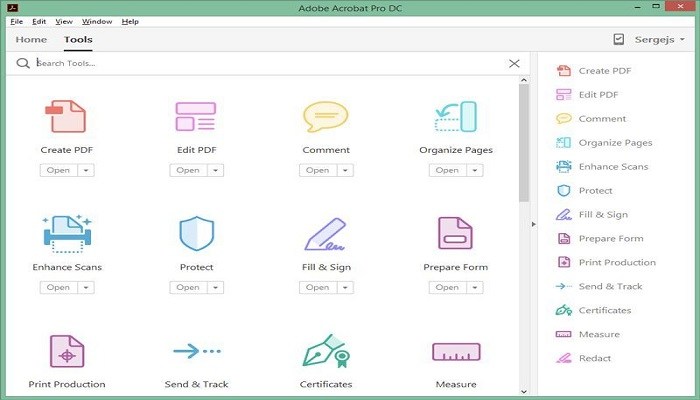Click the Enhance Scans scanner icon
The width and height of the screenshot is (700, 400).
[x=67, y=233]
